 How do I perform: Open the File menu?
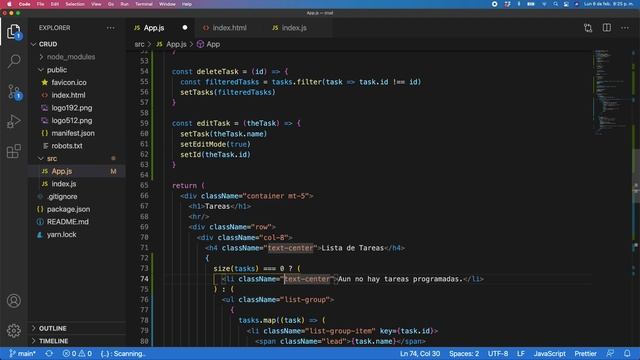click(40, 4)
